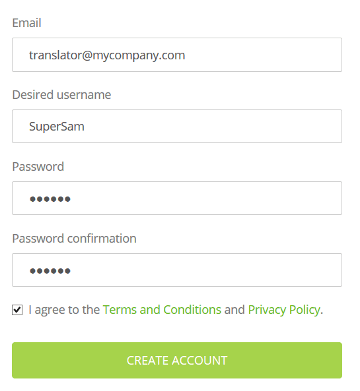Click the word 'Policy' in green link
The image size is (360, 391).
[x=305, y=310]
